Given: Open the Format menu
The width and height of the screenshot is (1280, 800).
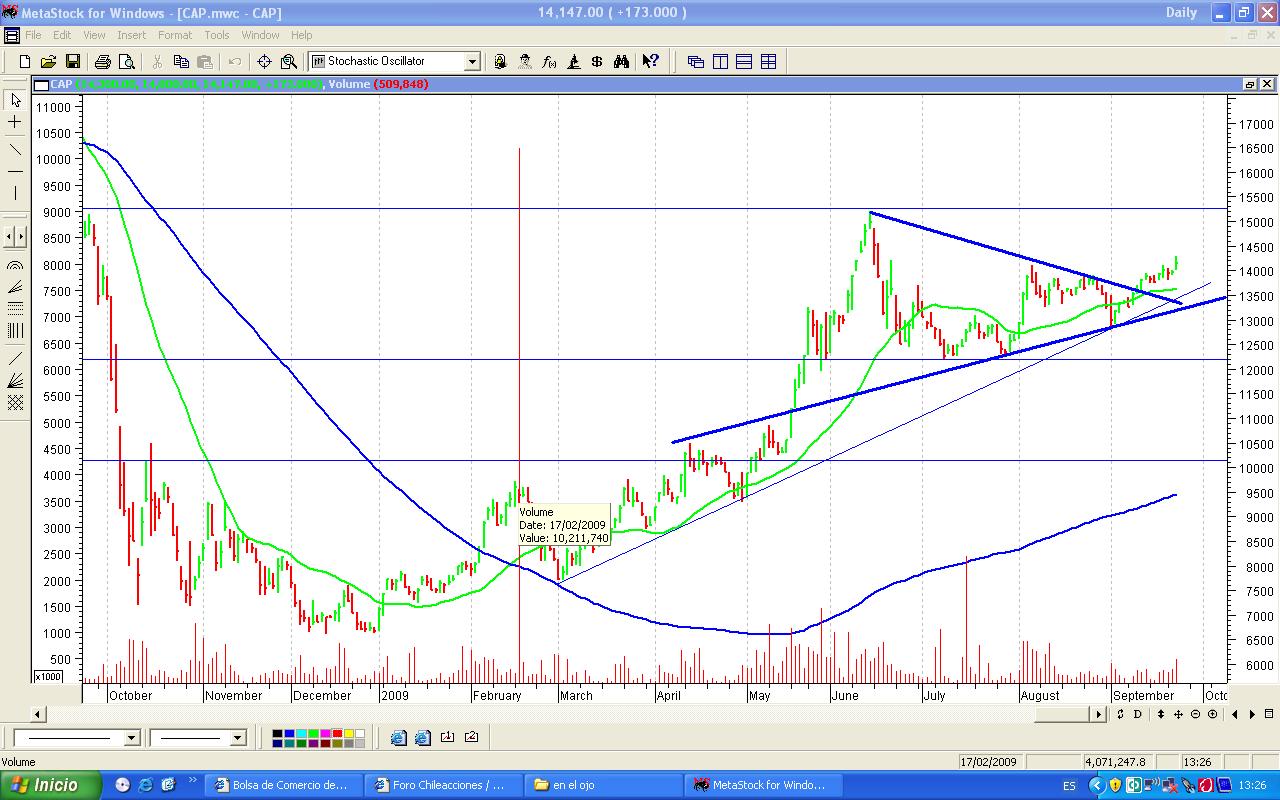Looking at the screenshot, I should pyautogui.click(x=175, y=35).
